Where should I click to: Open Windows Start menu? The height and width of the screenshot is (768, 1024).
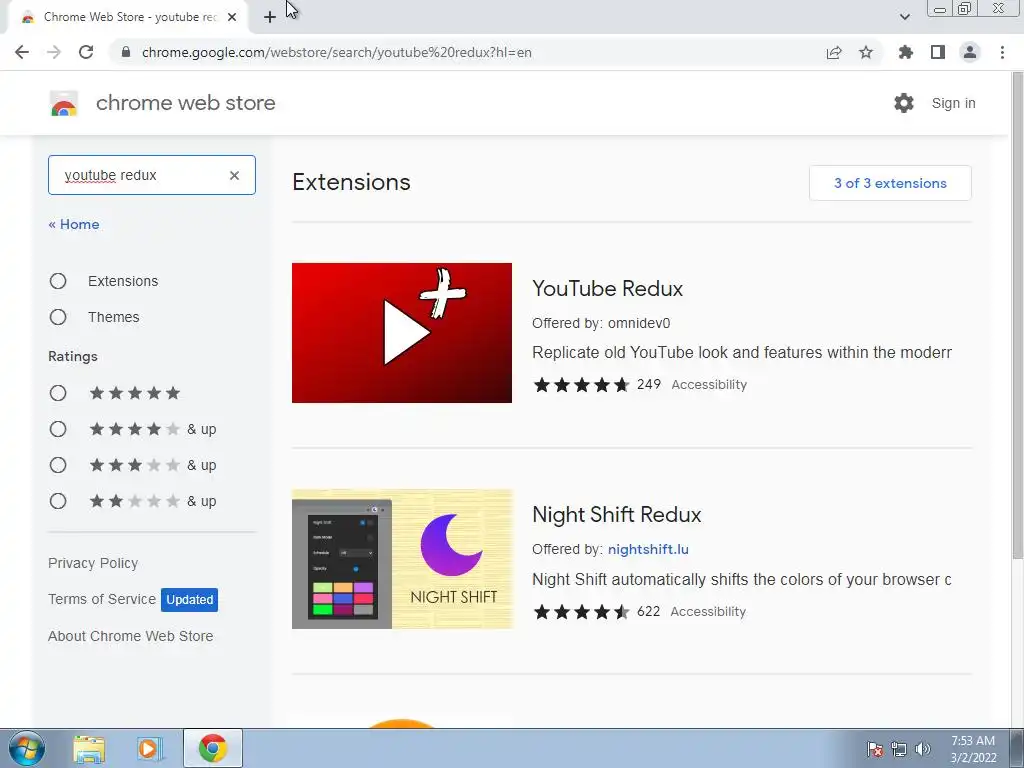point(26,748)
